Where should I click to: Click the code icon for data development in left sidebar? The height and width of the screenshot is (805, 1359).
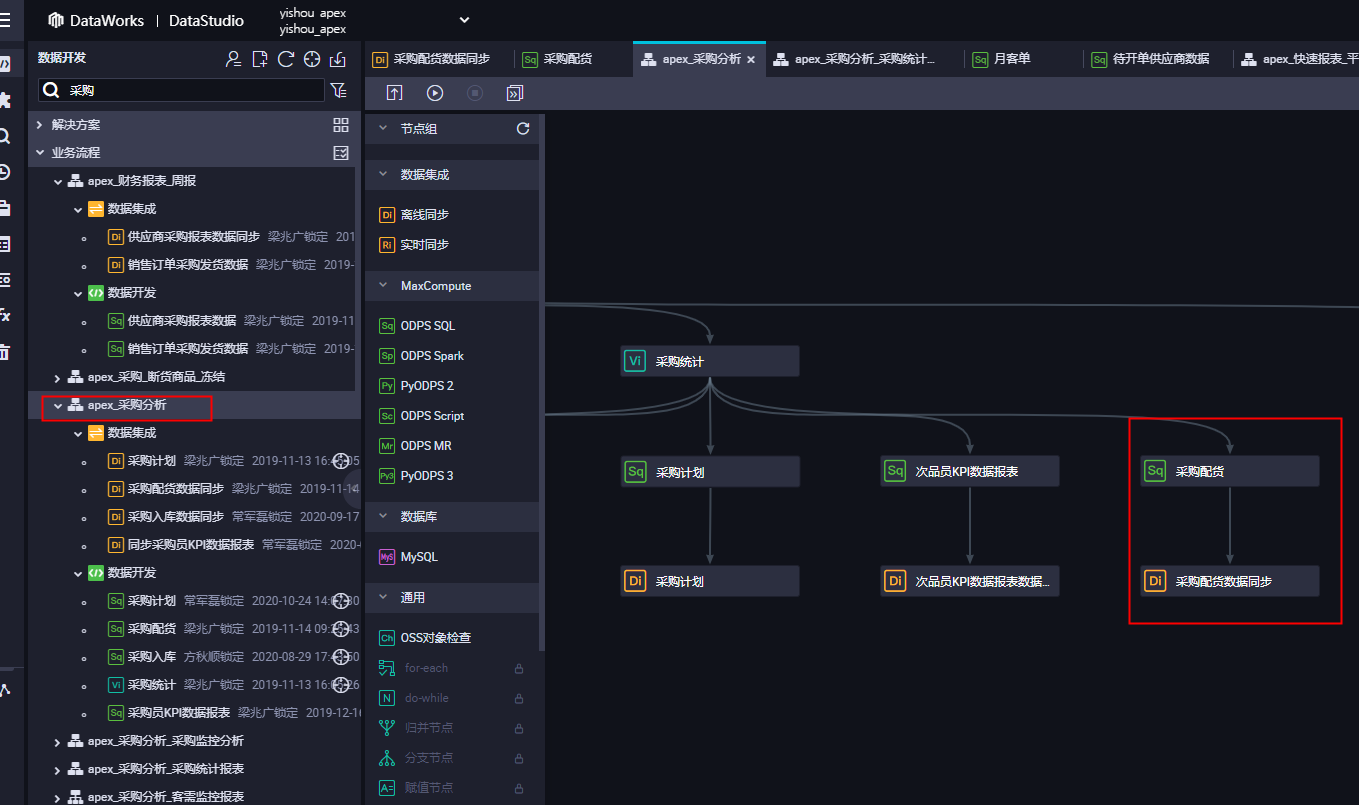click(x=5, y=64)
